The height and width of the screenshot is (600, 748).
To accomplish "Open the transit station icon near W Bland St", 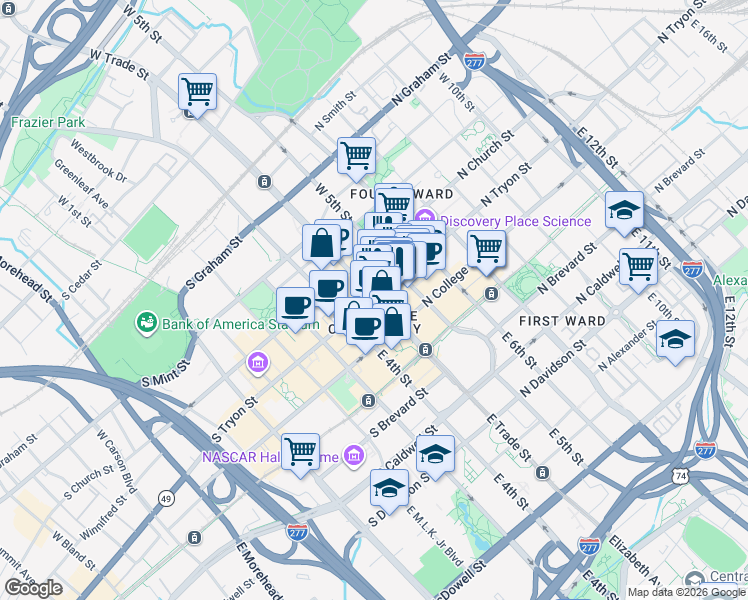I will tap(194, 538).
